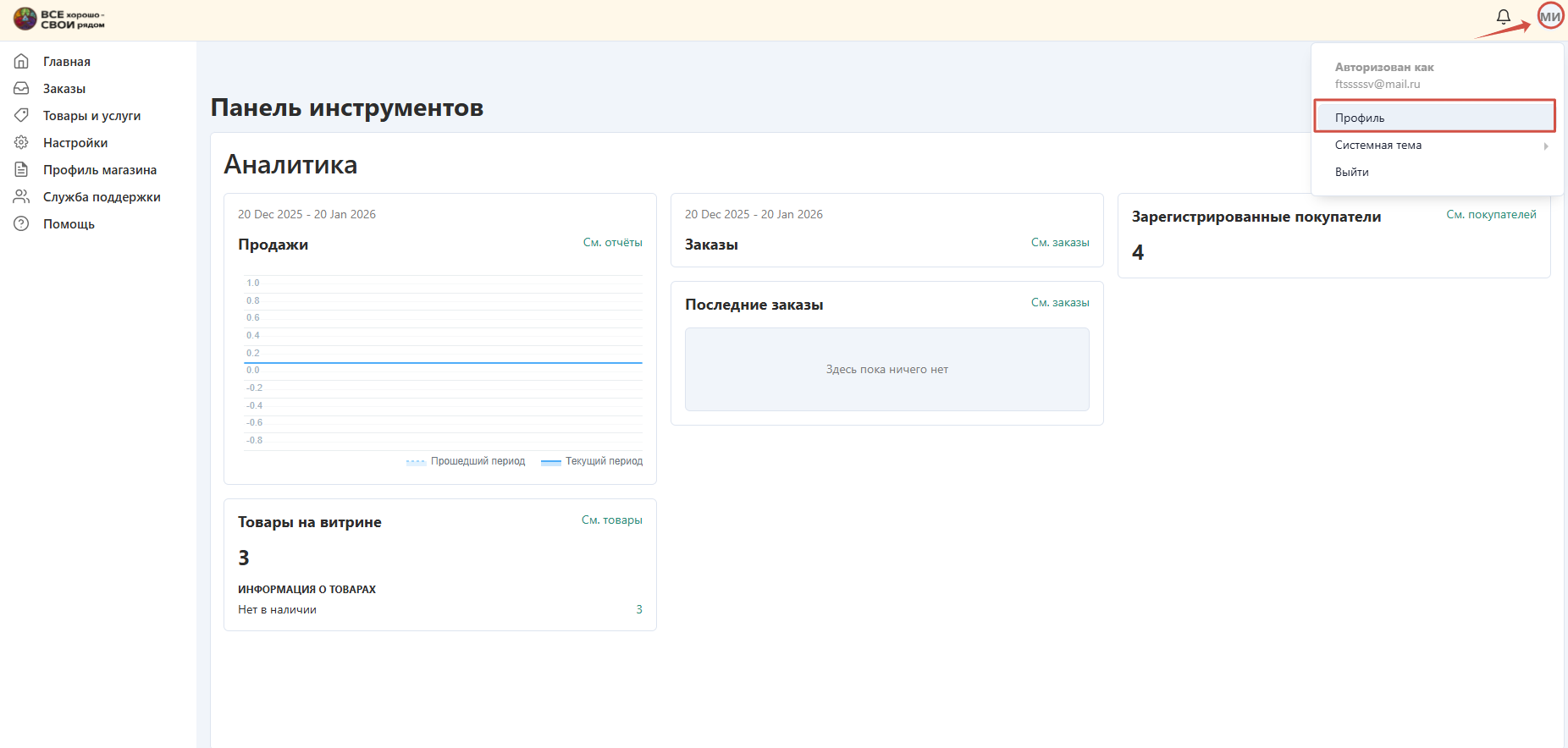Select Профиль in the user menu
1568x748 pixels.
pyautogui.click(x=1360, y=118)
